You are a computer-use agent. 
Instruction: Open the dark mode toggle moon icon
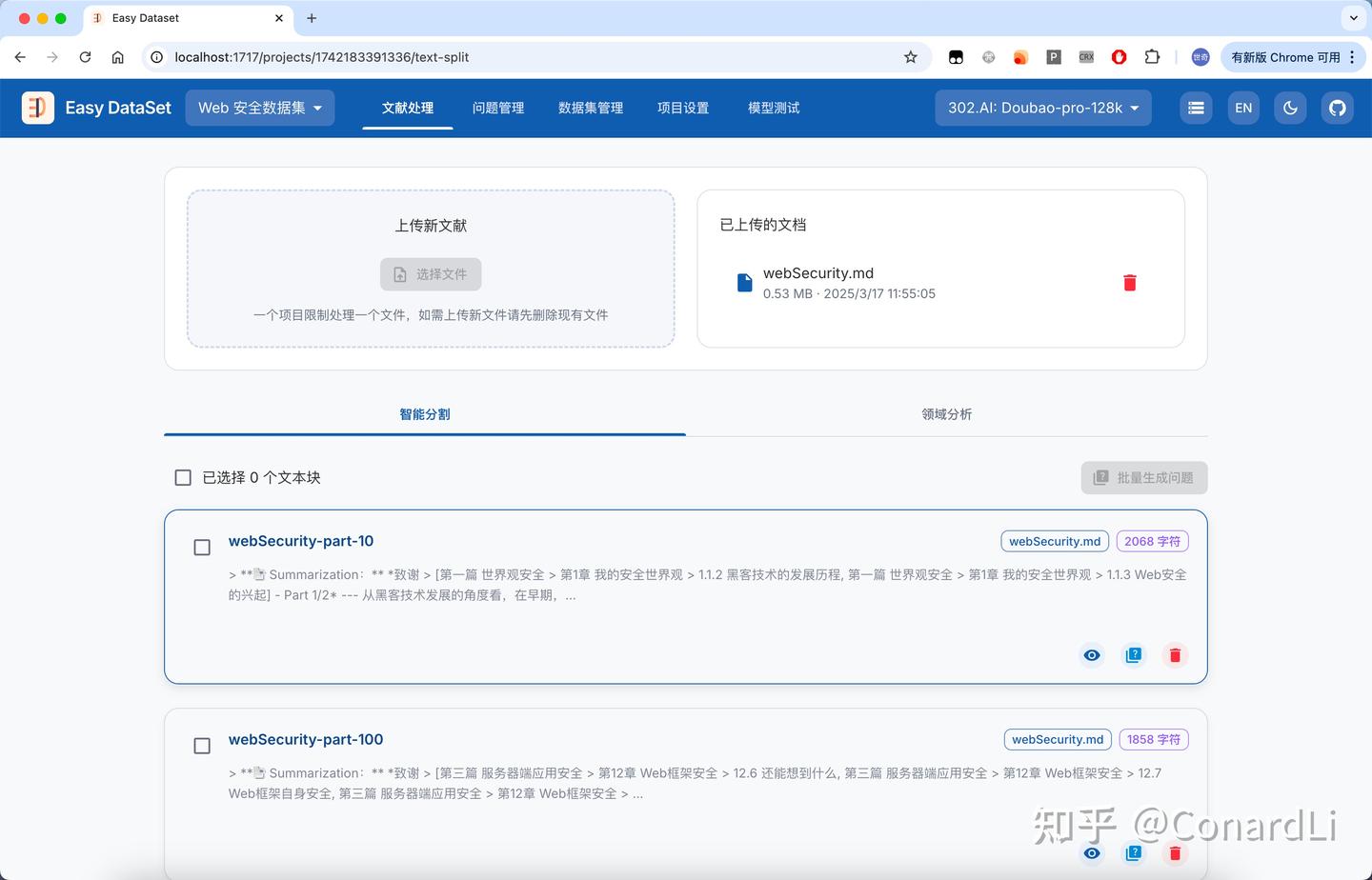point(1290,108)
